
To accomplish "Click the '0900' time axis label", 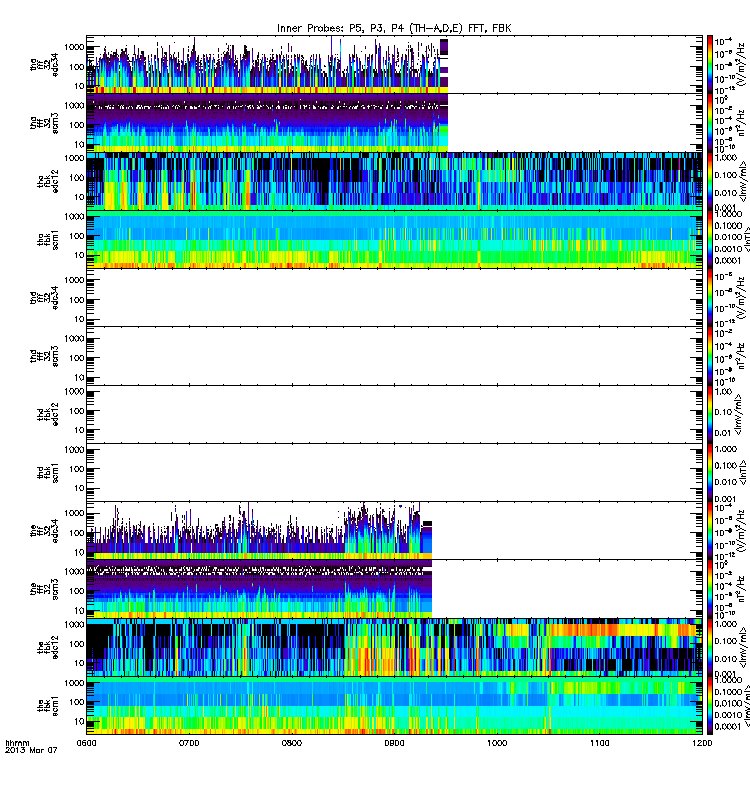I will point(394,743).
